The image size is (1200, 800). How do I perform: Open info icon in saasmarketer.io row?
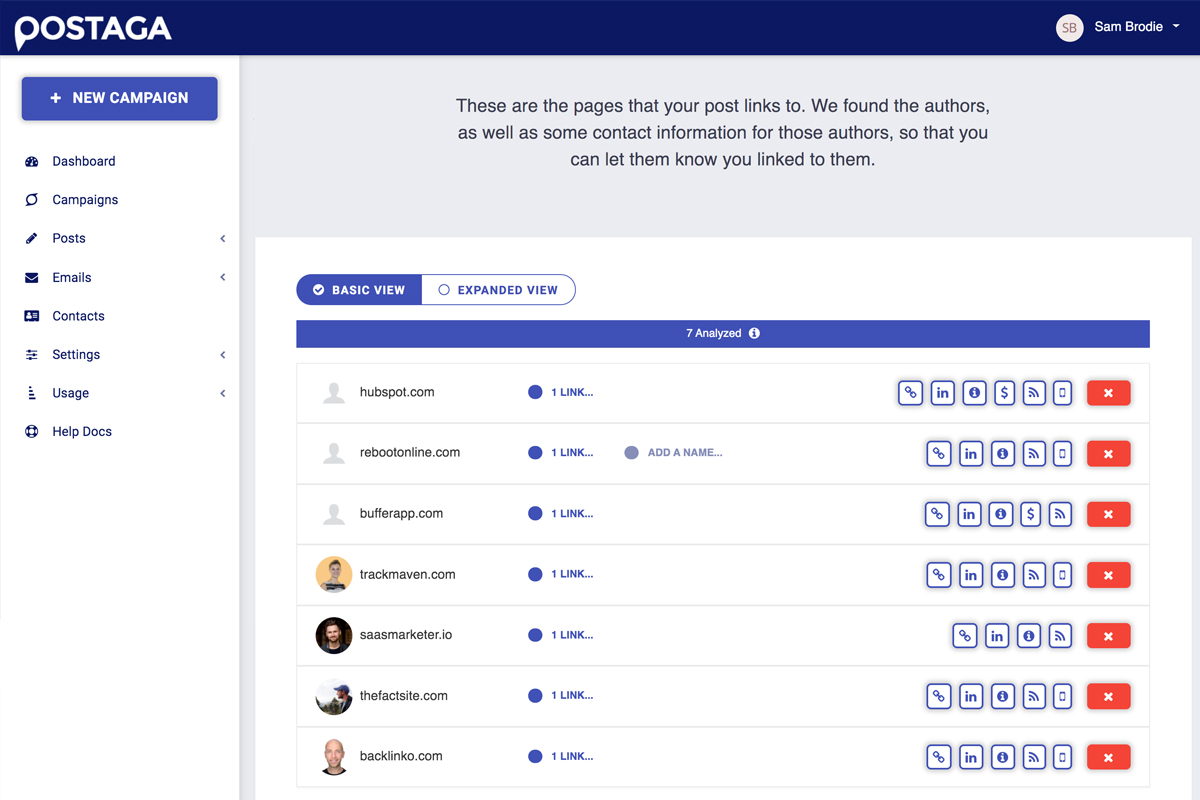(x=1028, y=635)
